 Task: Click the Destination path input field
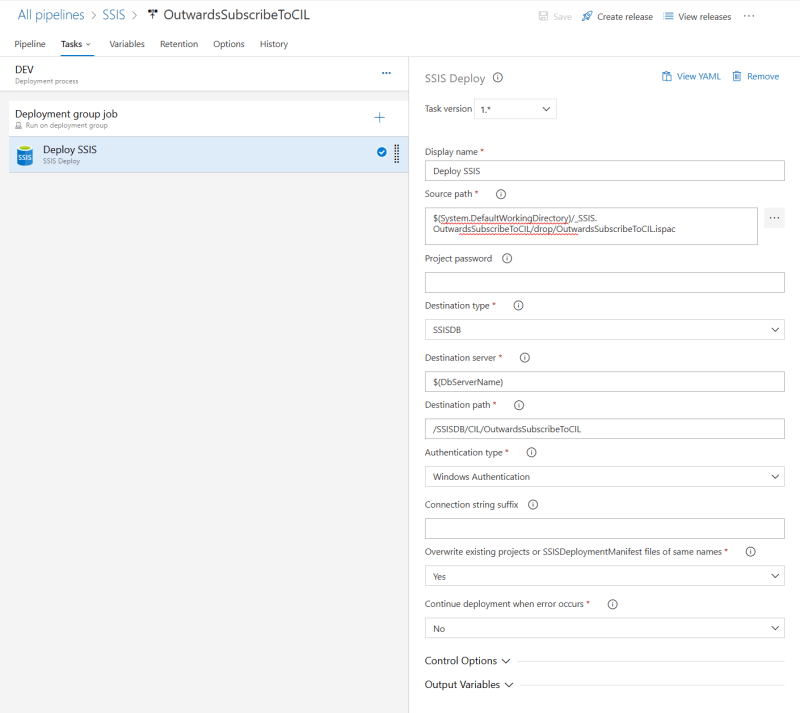[605, 429]
